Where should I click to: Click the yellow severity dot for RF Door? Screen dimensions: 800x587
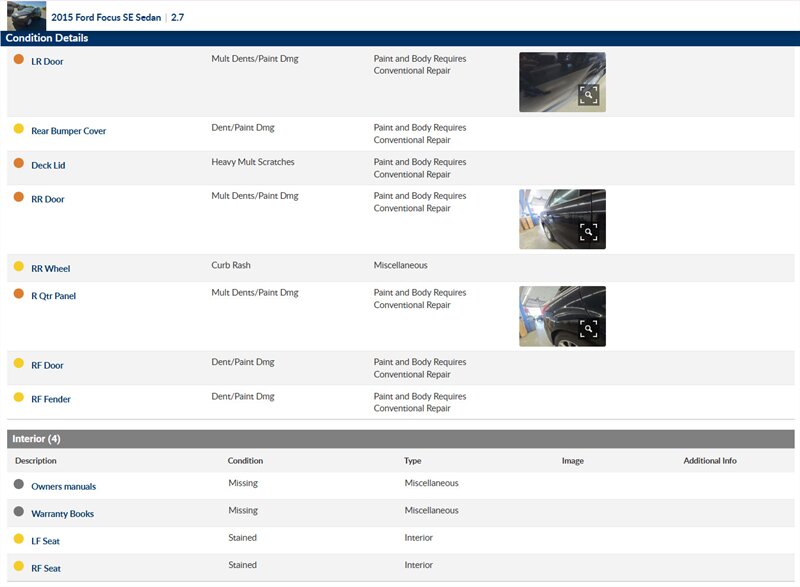click(x=19, y=363)
